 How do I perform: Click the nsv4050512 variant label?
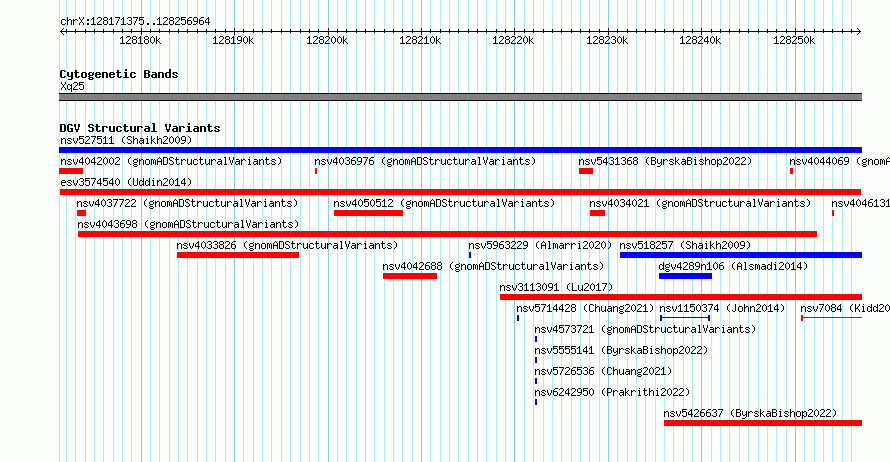[444, 203]
